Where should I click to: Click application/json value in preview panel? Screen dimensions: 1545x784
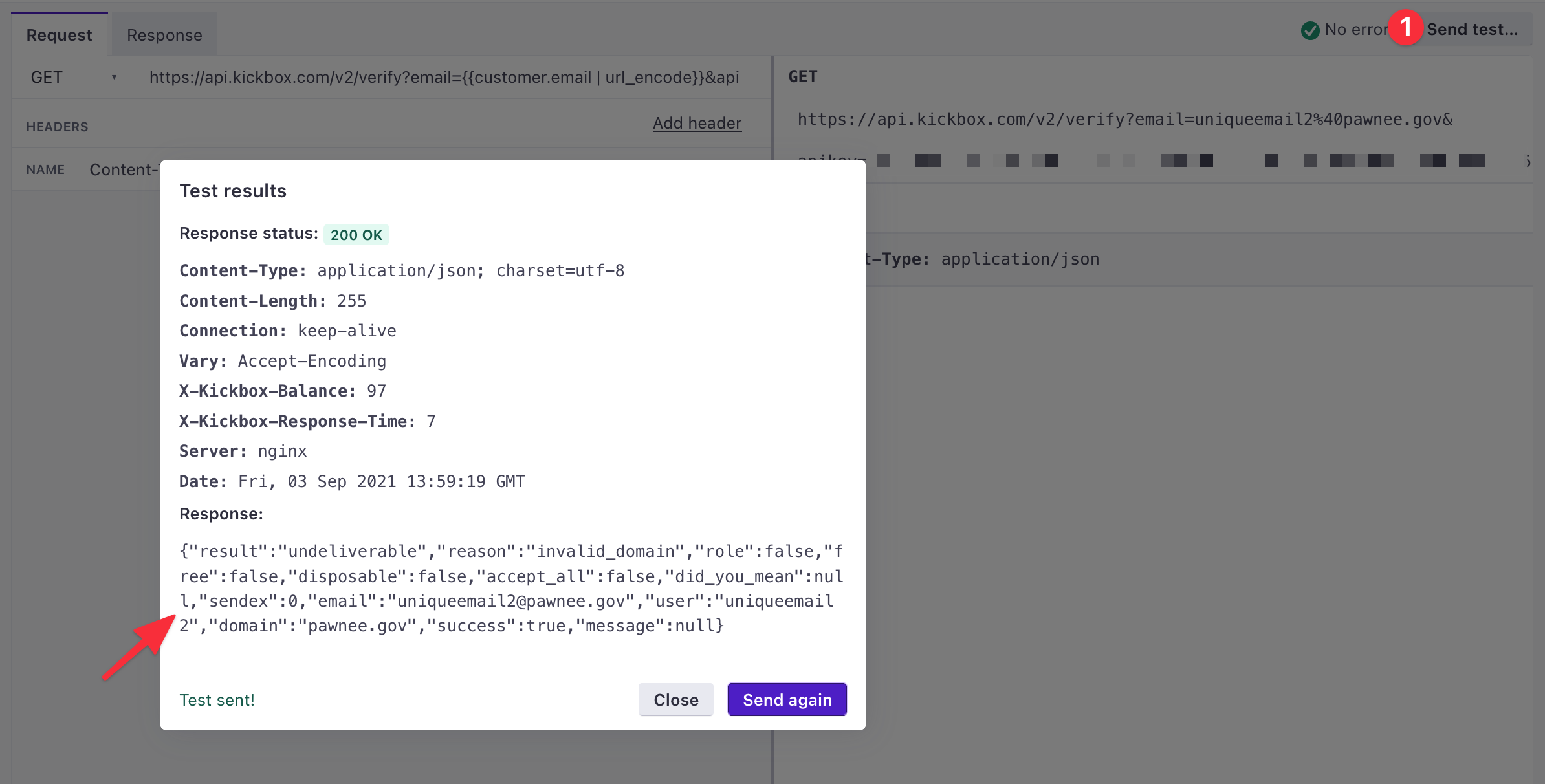point(1020,259)
